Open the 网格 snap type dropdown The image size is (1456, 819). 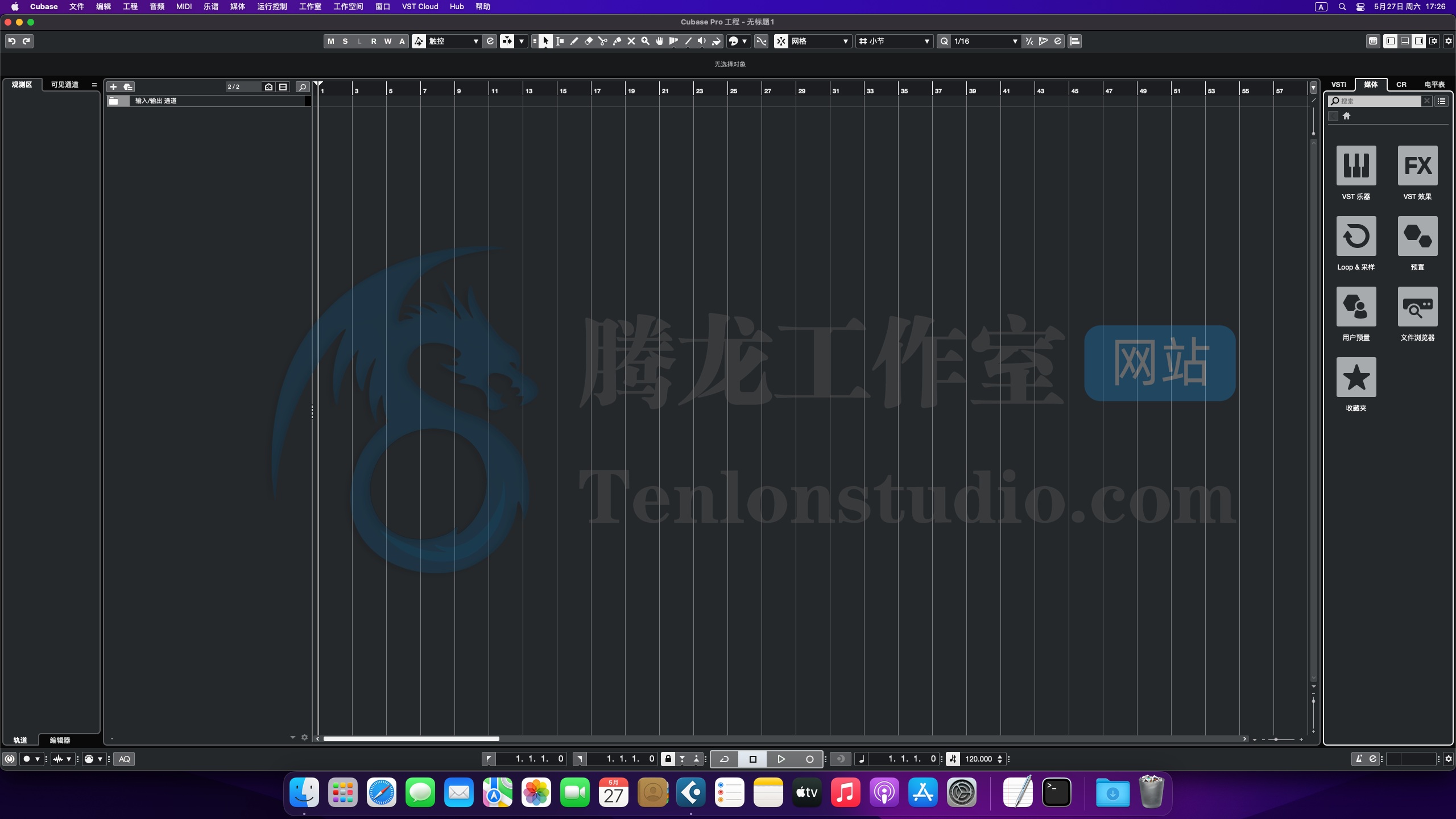820,41
